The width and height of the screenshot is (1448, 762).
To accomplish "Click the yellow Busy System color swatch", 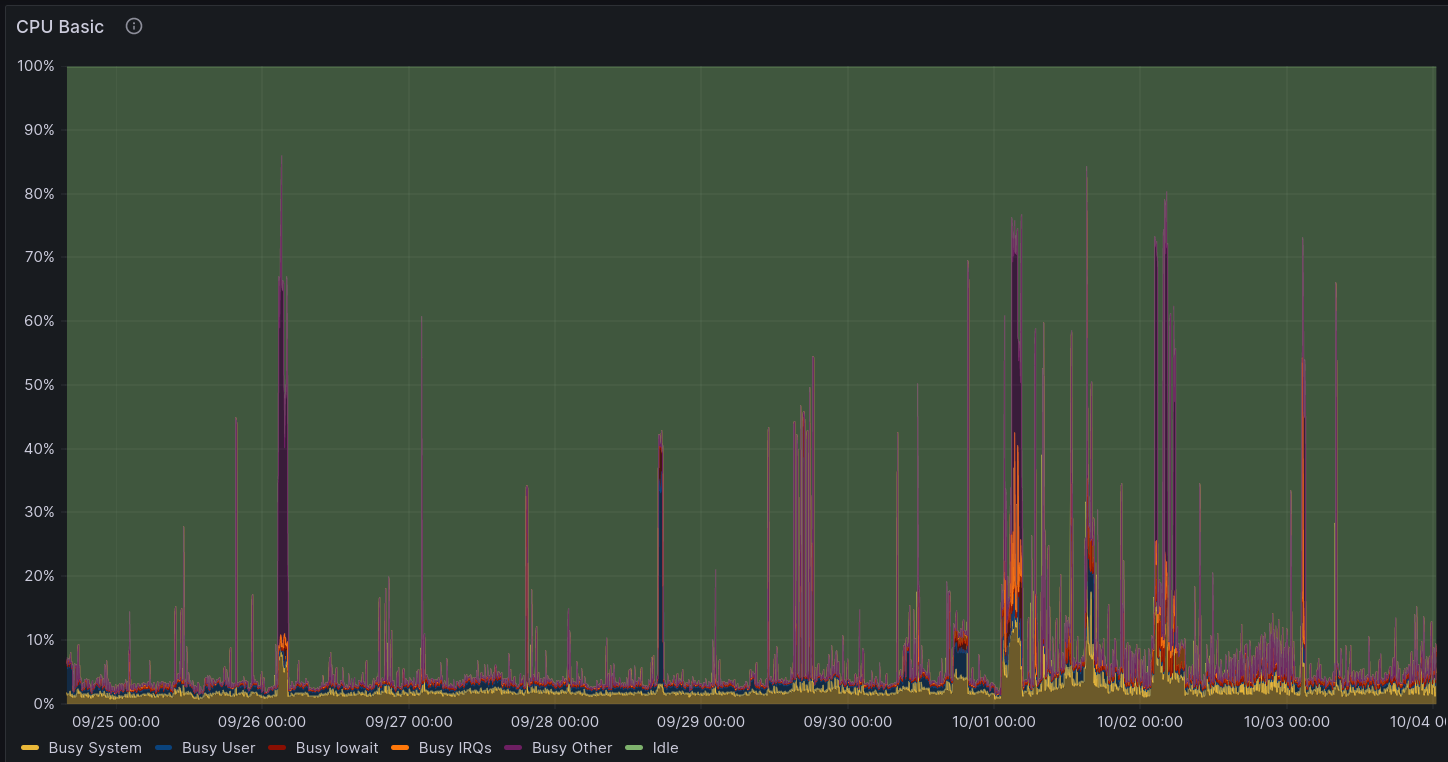I will coord(30,748).
